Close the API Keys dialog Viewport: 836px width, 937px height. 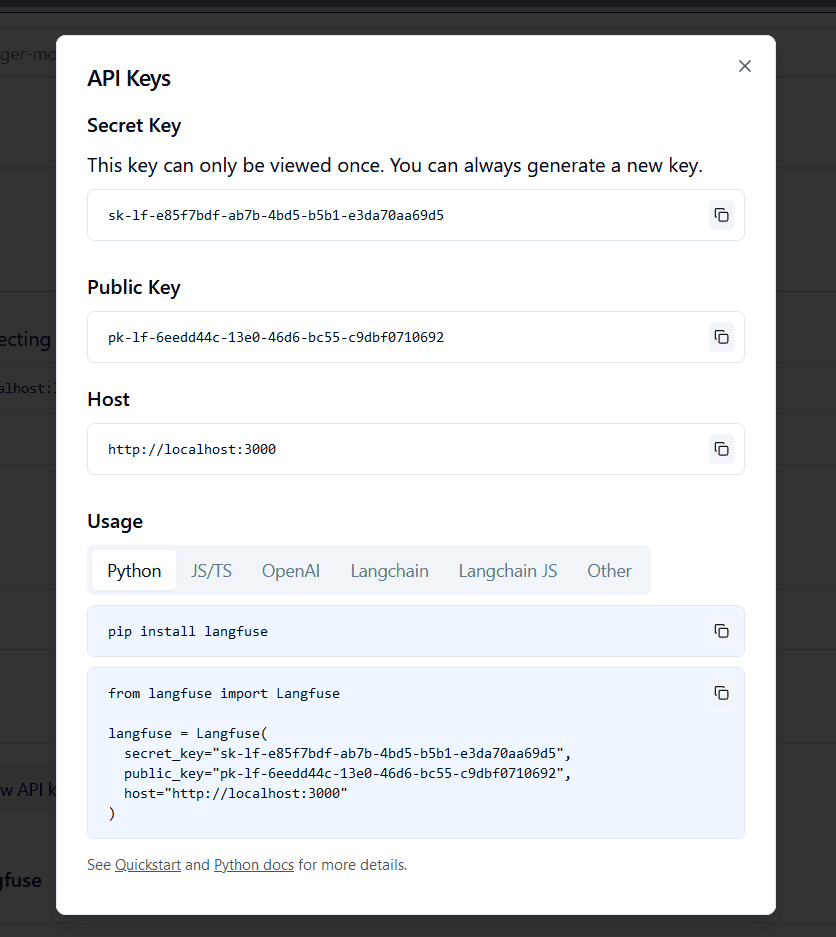click(745, 66)
